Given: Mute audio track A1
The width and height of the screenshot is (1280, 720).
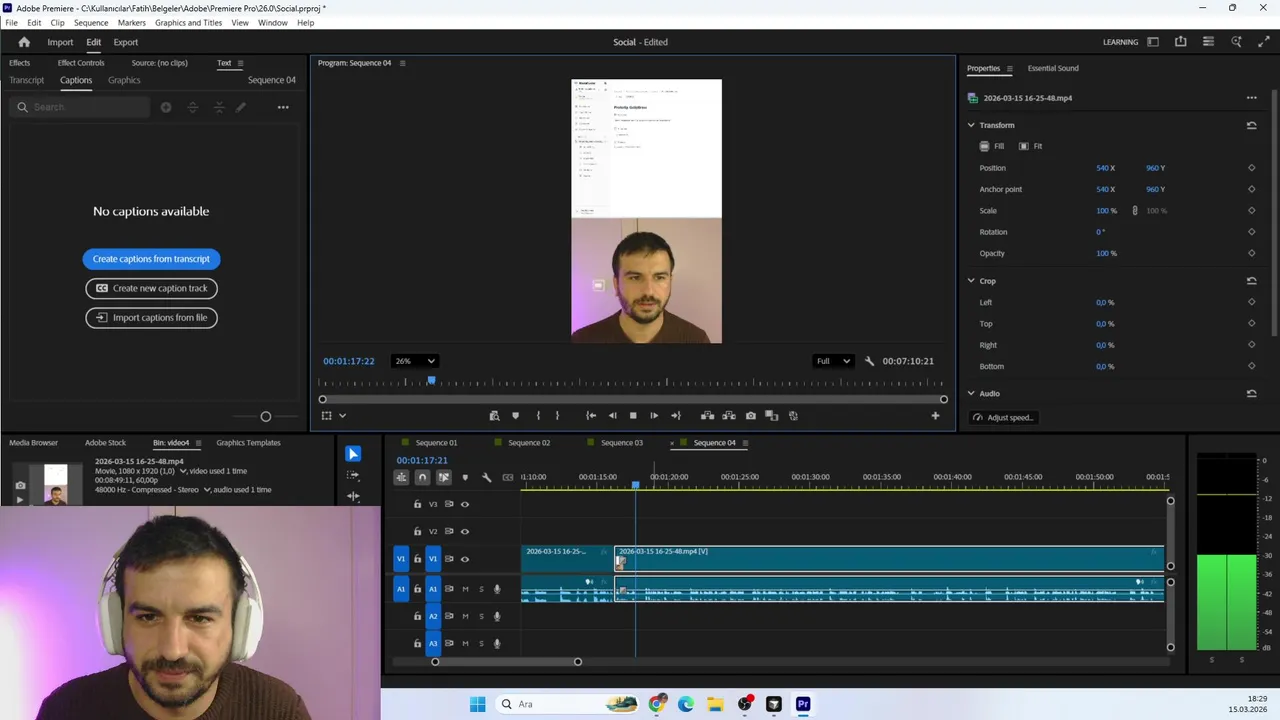Looking at the screenshot, I should 465,589.
